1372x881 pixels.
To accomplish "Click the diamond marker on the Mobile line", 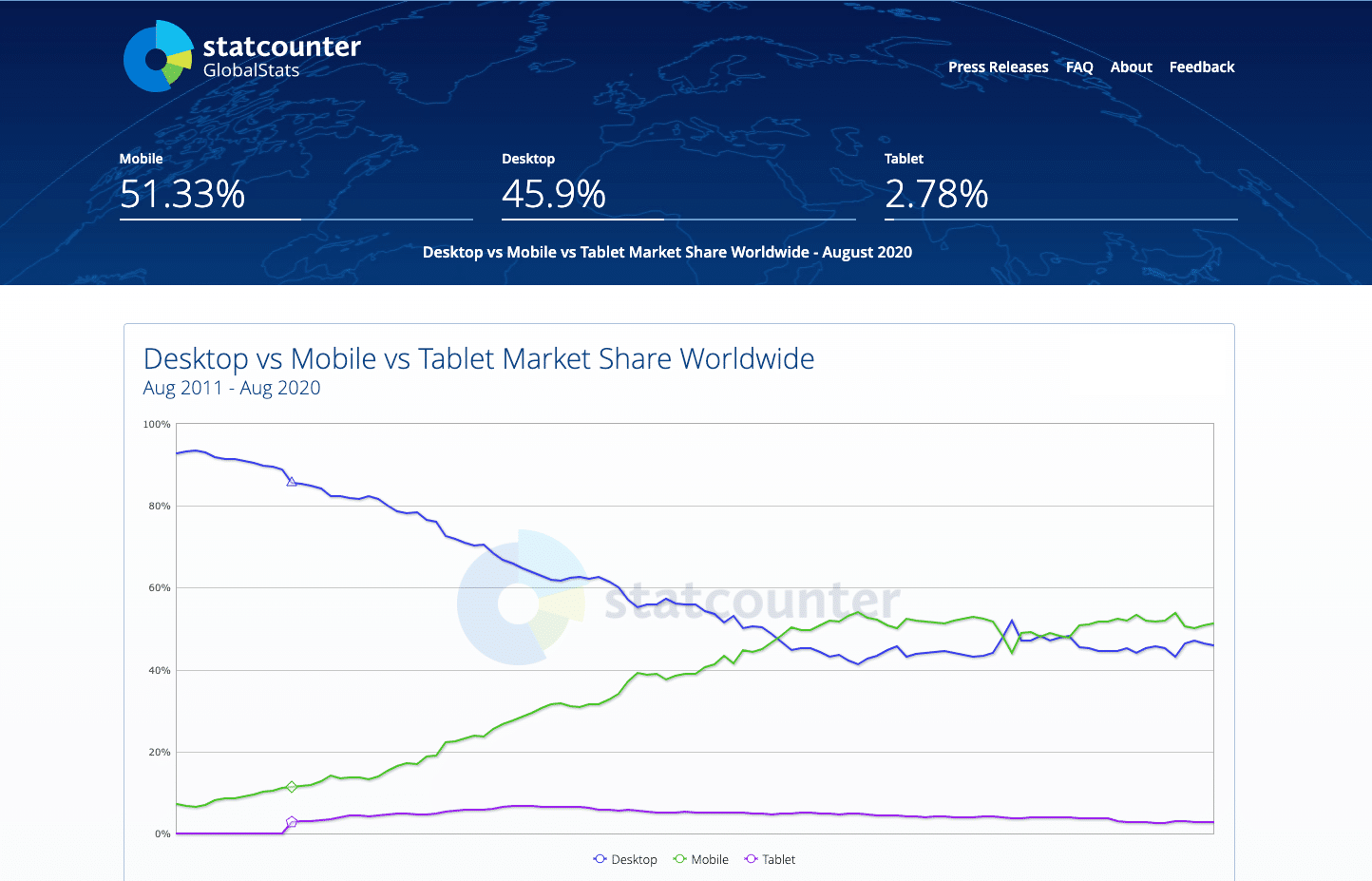I will coord(291,786).
